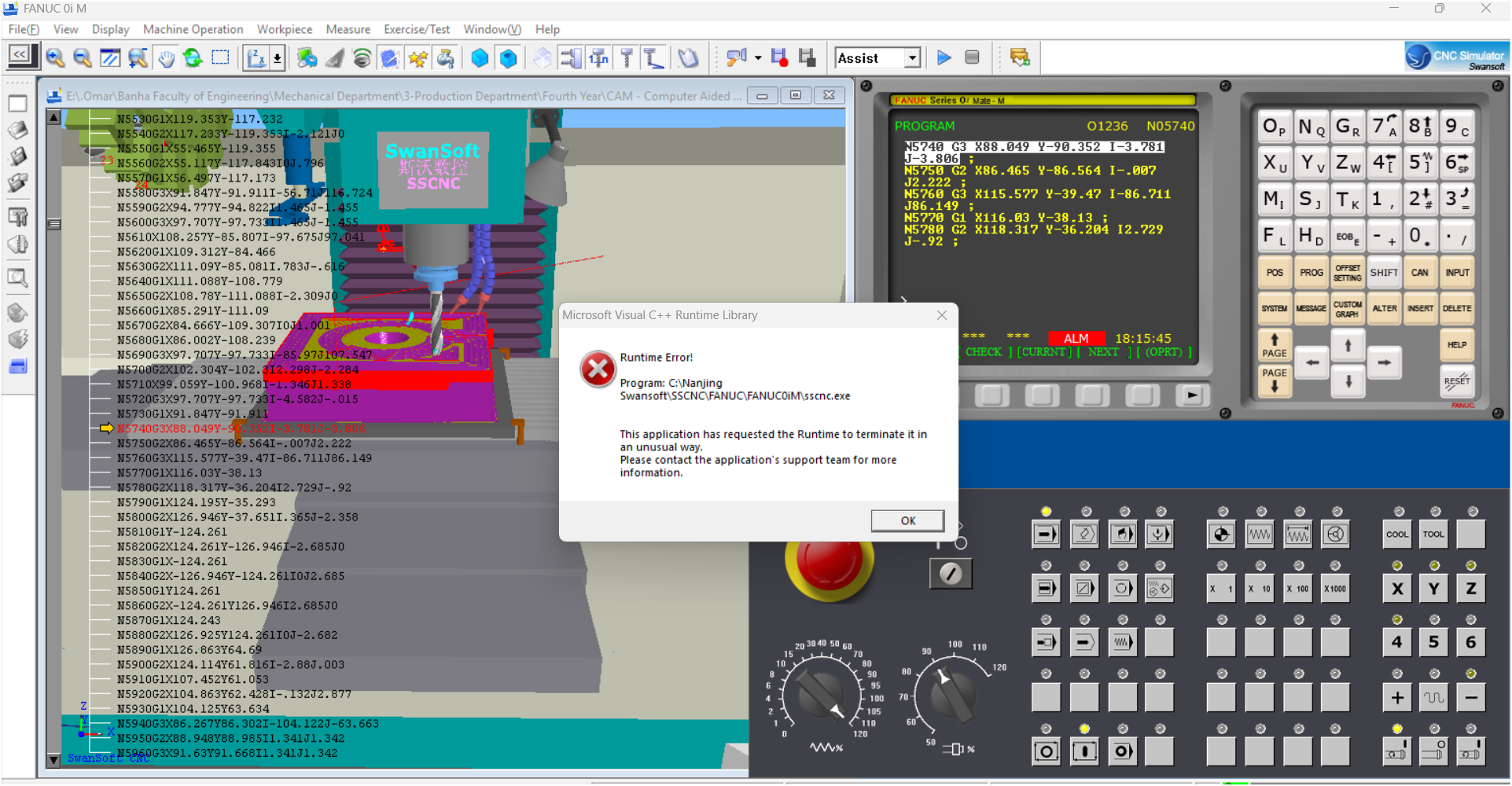Viewport: 1512px width, 786px height.
Task: Click the zoom in magnifier tool
Action: point(54,57)
